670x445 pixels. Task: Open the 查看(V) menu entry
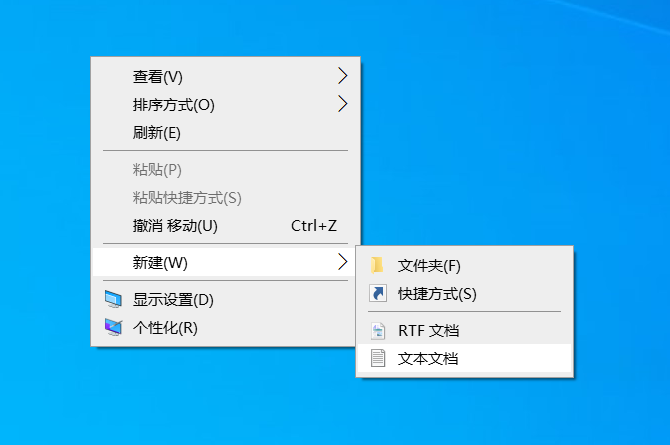coord(158,77)
